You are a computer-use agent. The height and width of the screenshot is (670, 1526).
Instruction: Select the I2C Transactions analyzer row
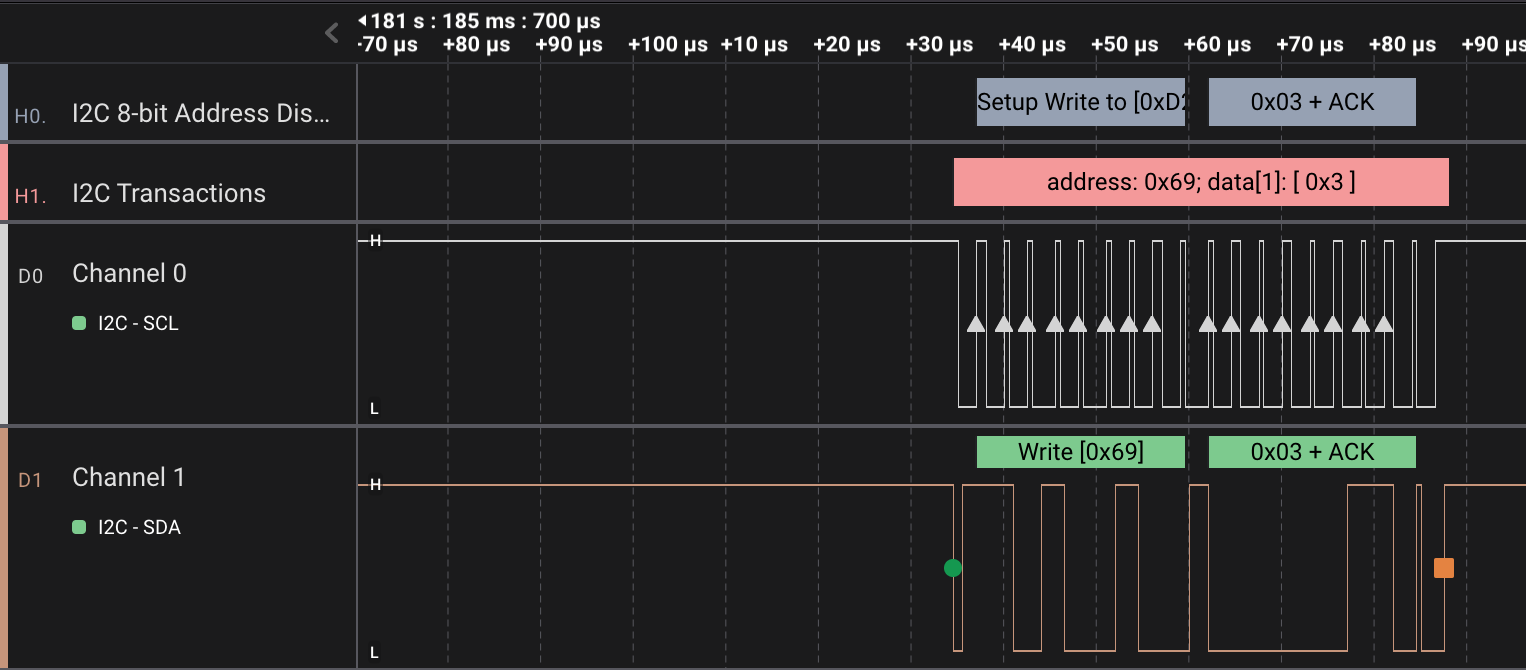[168, 193]
